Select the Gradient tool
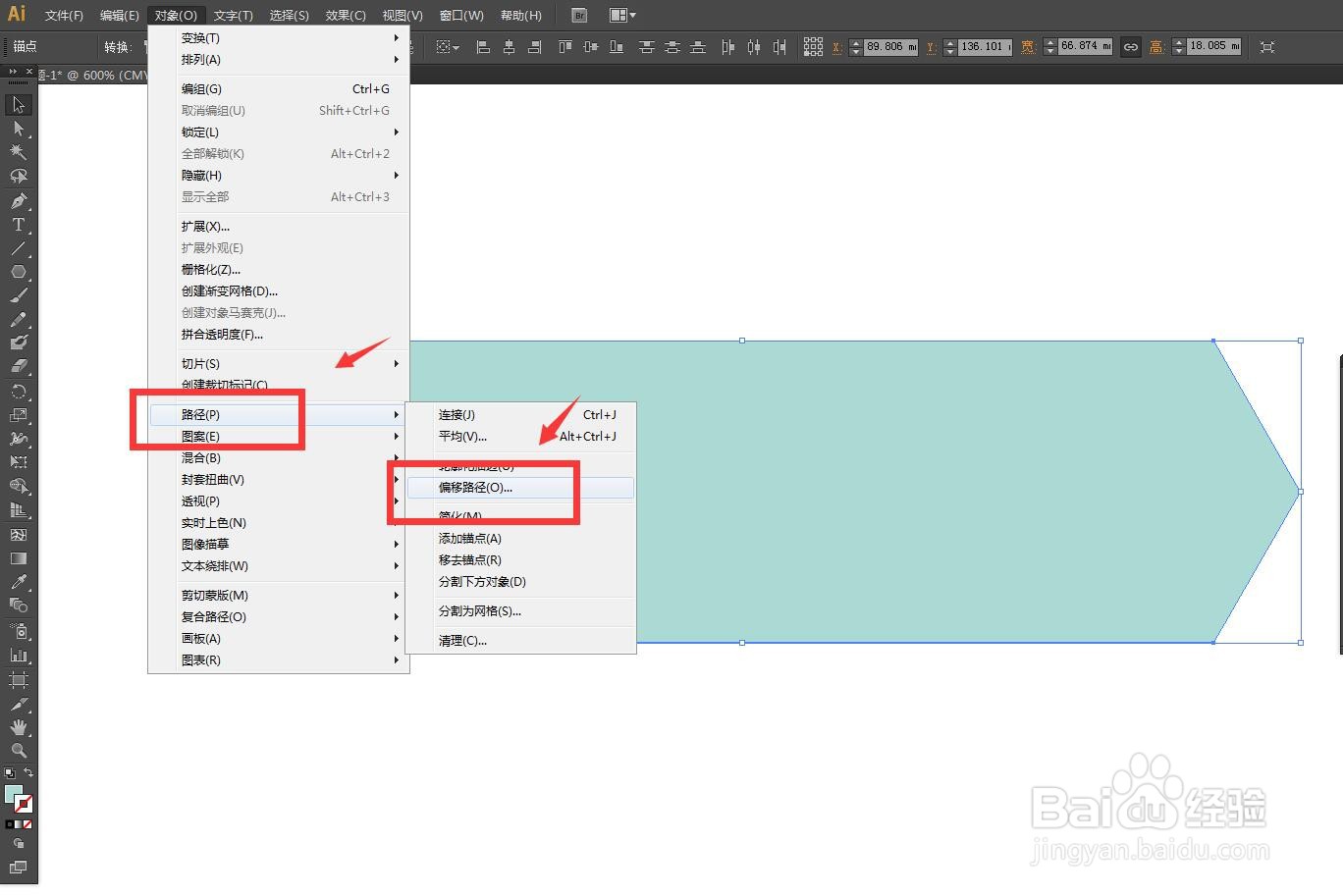Image resolution: width=1343 pixels, height=896 pixels. tap(18, 558)
